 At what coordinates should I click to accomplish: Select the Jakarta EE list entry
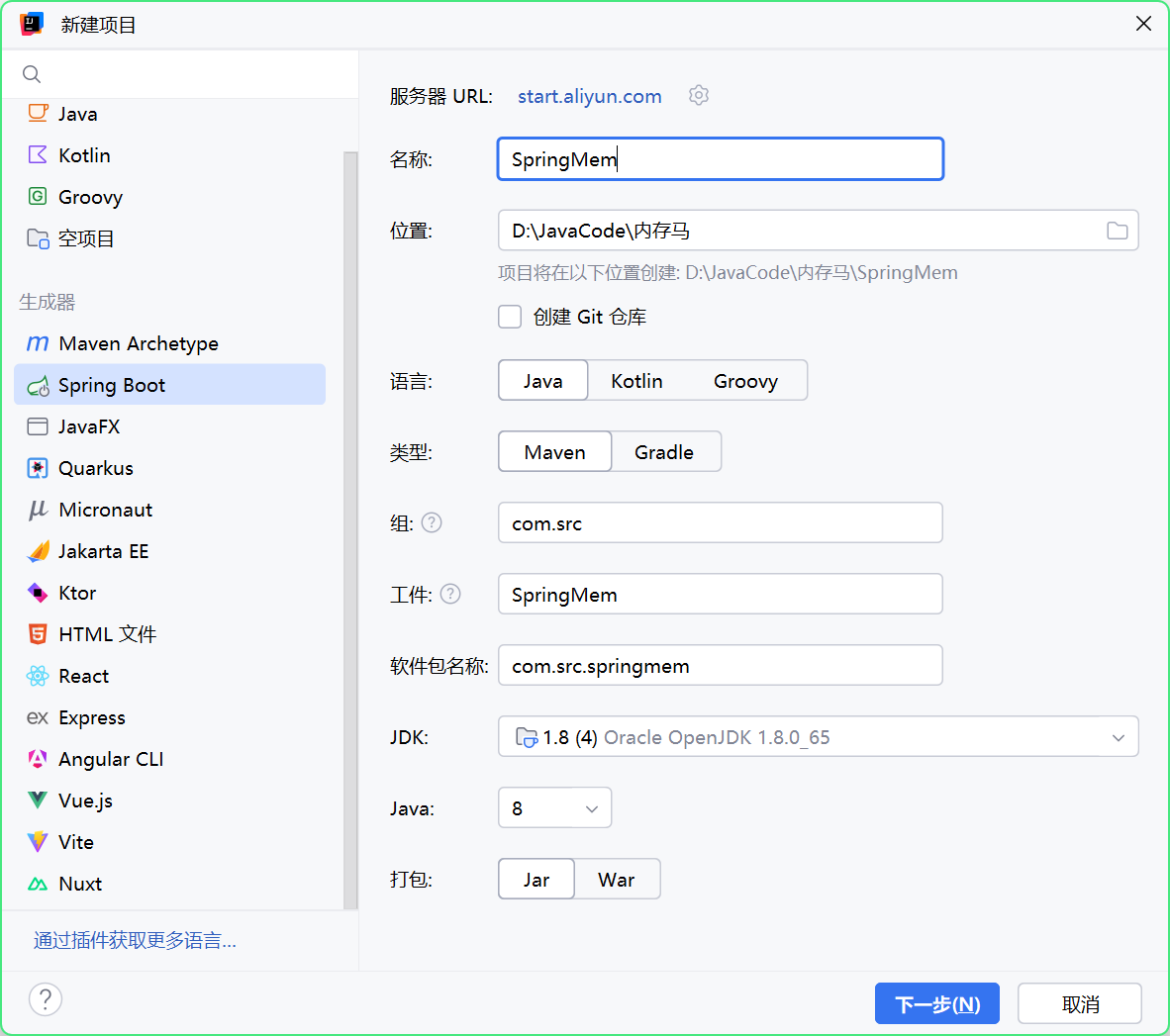pyautogui.click(x=169, y=551)
